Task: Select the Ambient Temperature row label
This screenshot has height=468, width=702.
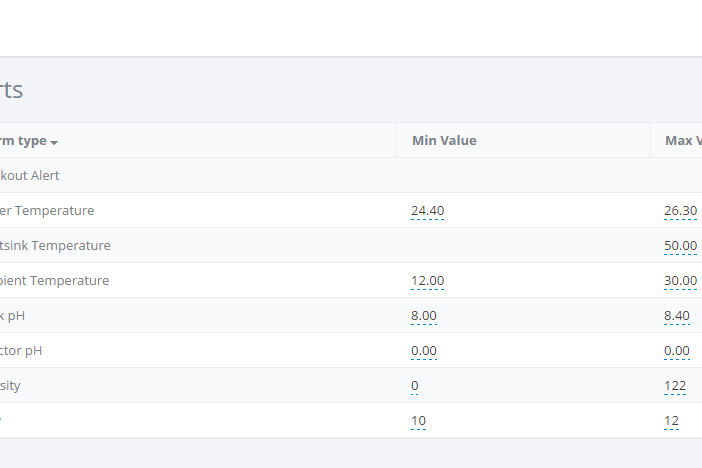Action: pos(54,280)
